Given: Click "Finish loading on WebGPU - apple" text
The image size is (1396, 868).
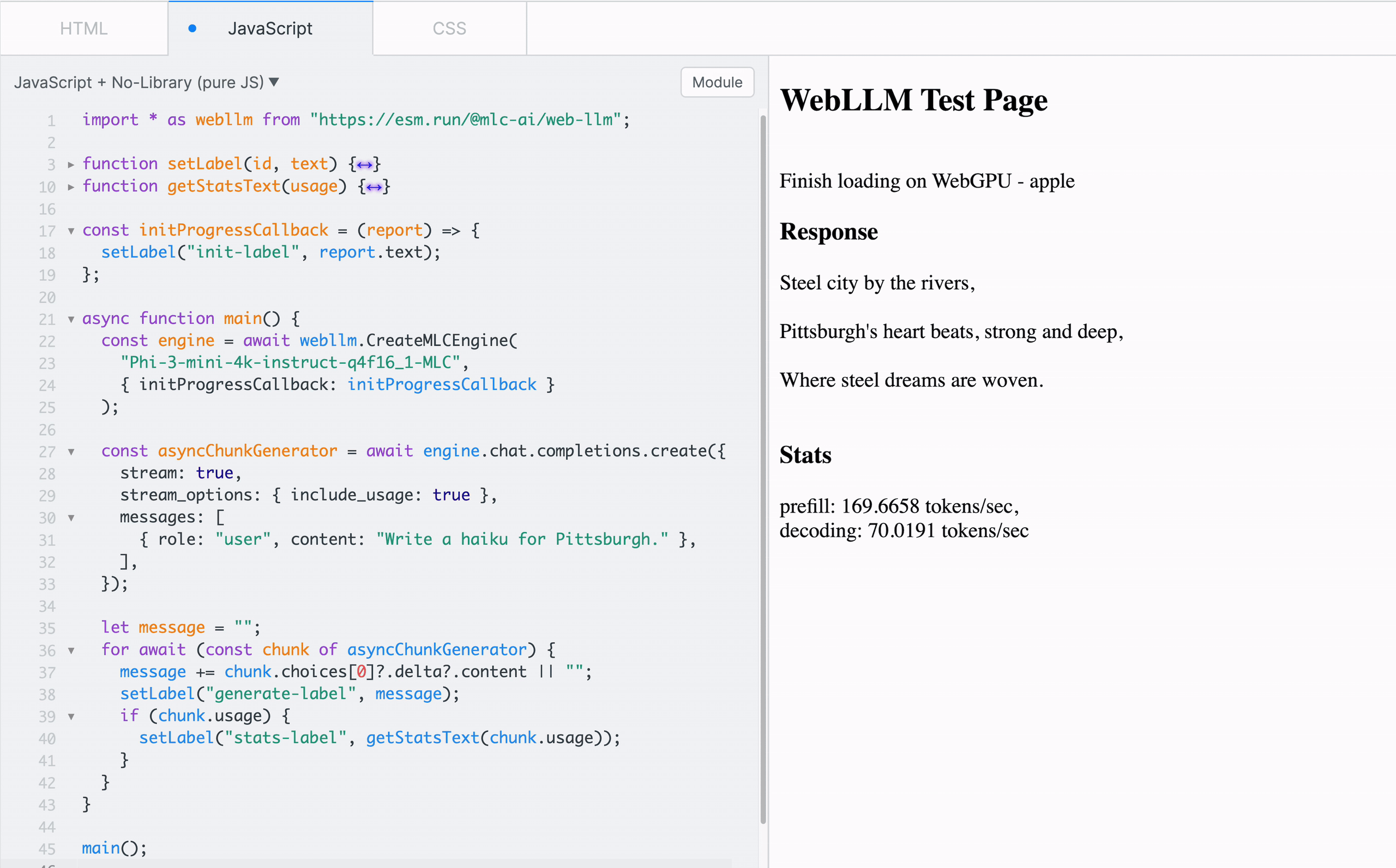Looking at the screenshot, I should coord(927,181).
